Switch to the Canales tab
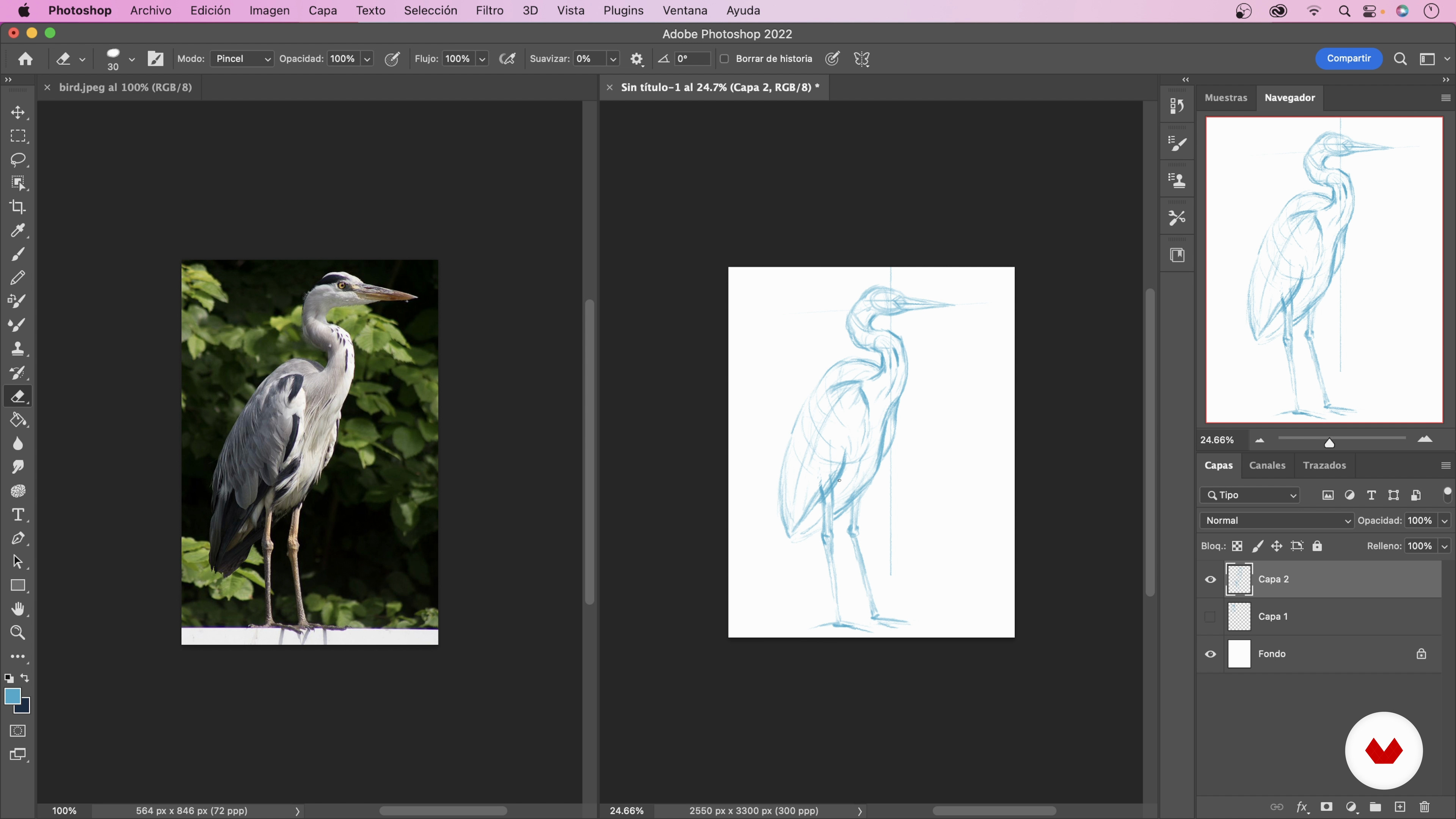 (1267, 465)
